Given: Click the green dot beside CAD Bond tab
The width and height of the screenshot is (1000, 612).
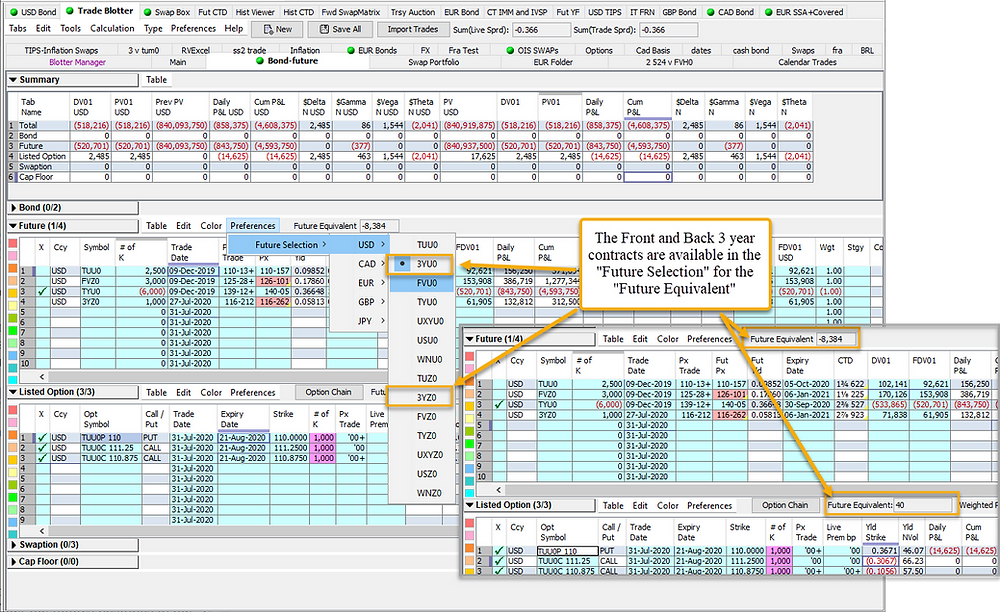Looking at the screenshot, I should point(710,12).
